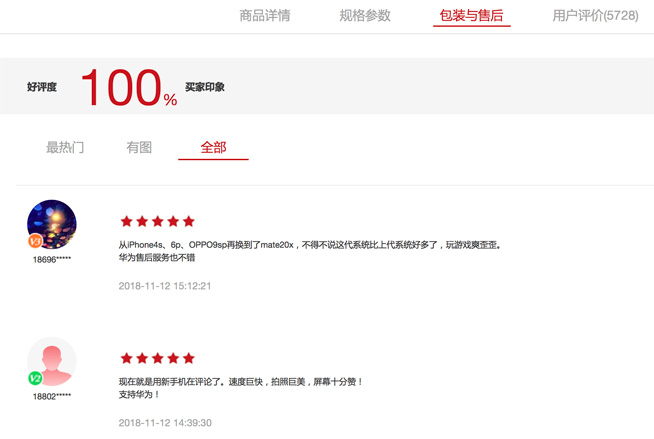The width and height of the screenshot is (654, 439).
Task: Click the fifth star in 18696's review rating
Action: [x=188, y=221]
